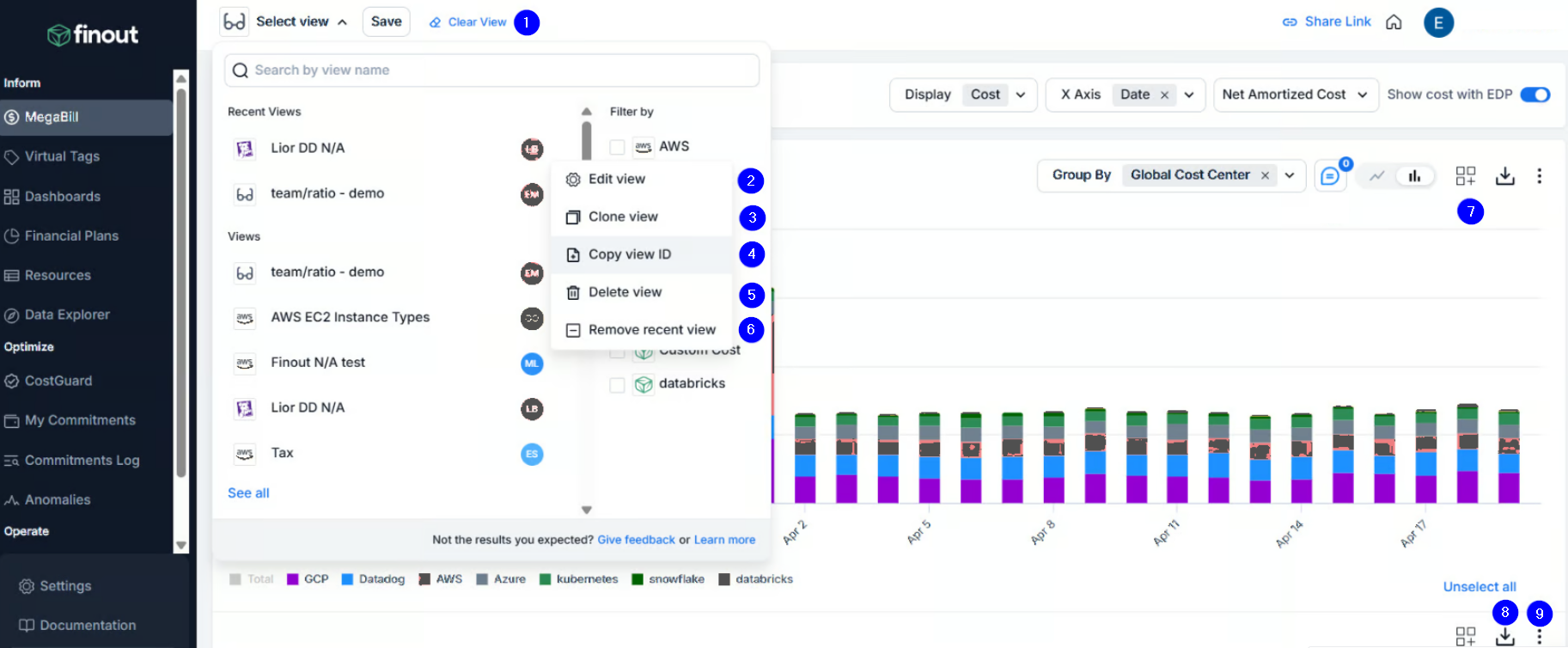Switch to line chart view
Image resolution: width=1568 pixels, height=648 pixels.
click(1377, 176)
